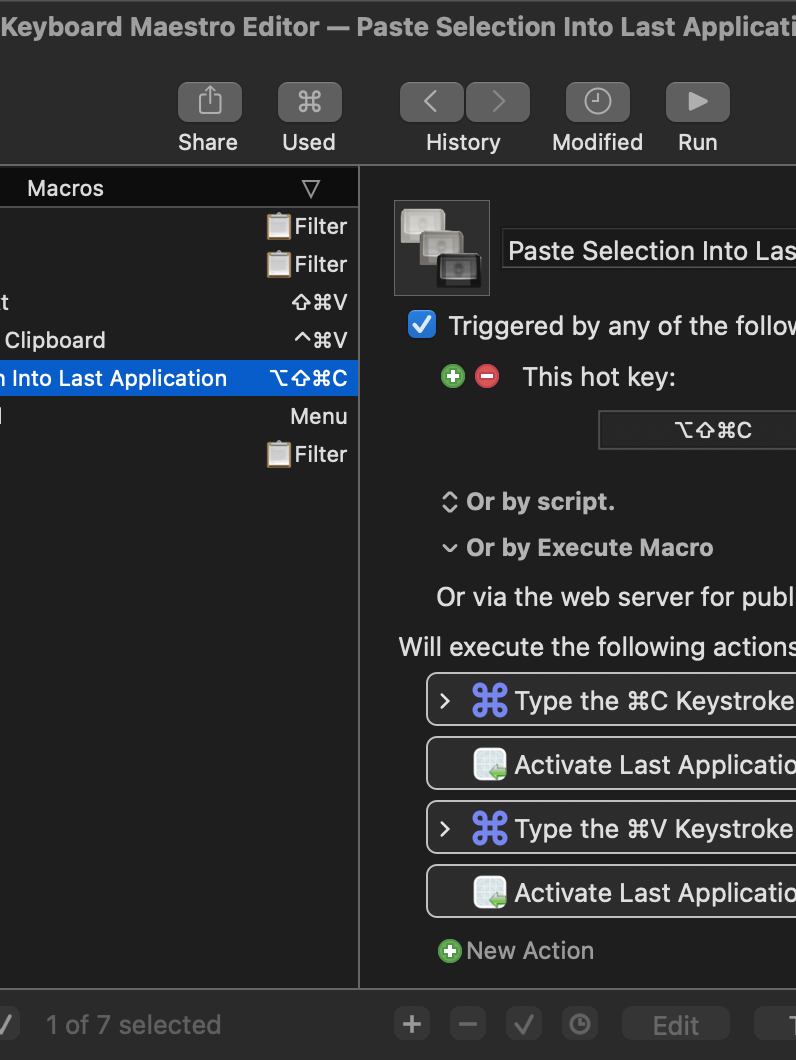Go back in History
This screenshot has width=796, height=1060.
(431, 102)
